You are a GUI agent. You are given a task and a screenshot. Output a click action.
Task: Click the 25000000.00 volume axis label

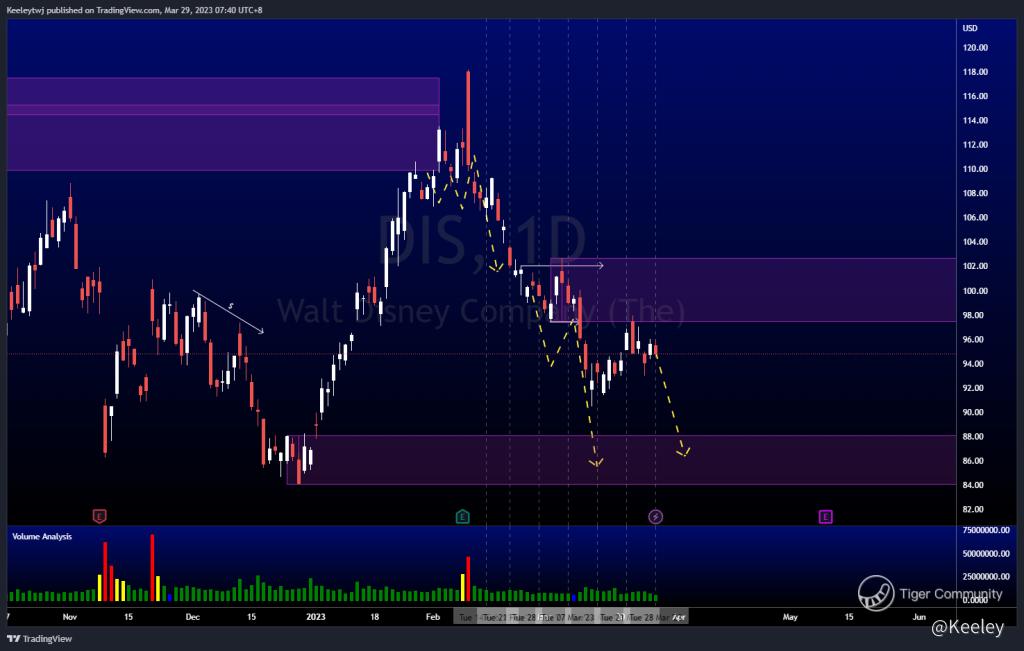(986, 577)
